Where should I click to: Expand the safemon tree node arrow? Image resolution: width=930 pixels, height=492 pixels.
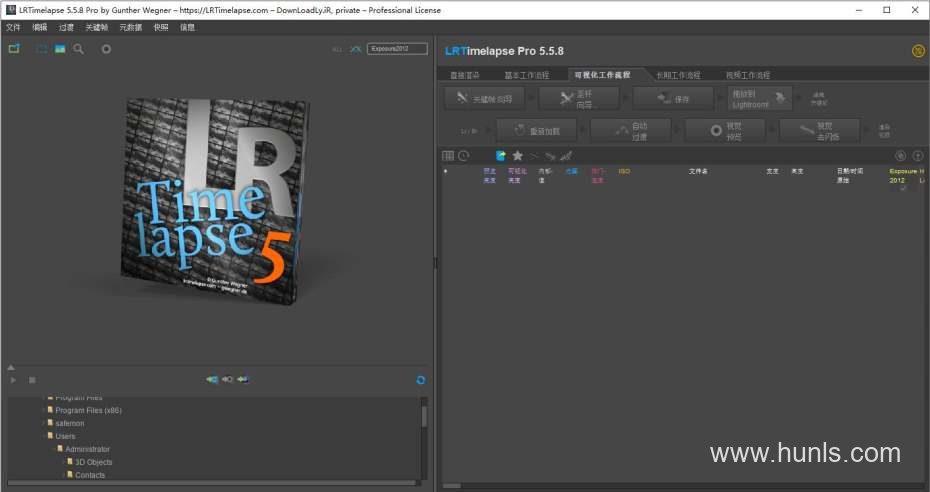[44, 423]
